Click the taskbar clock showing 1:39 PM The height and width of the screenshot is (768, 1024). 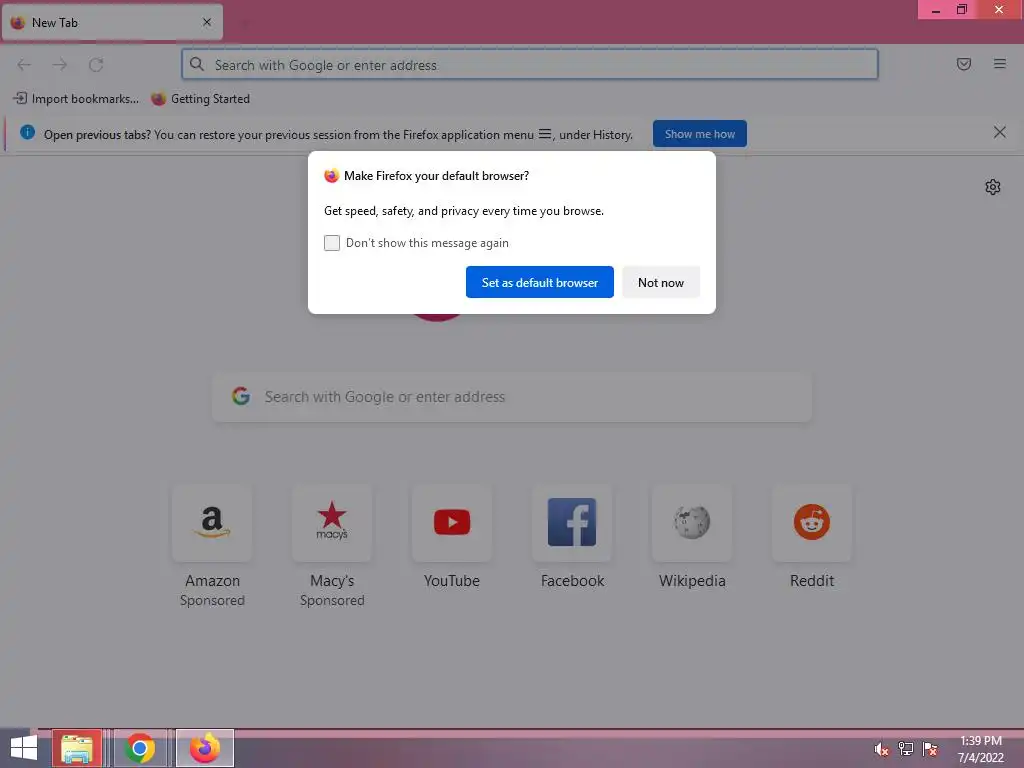[x=980, y=749]
